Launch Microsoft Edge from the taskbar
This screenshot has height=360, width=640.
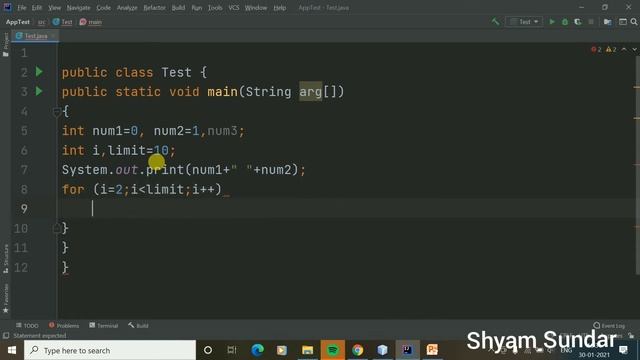[257, 350]
